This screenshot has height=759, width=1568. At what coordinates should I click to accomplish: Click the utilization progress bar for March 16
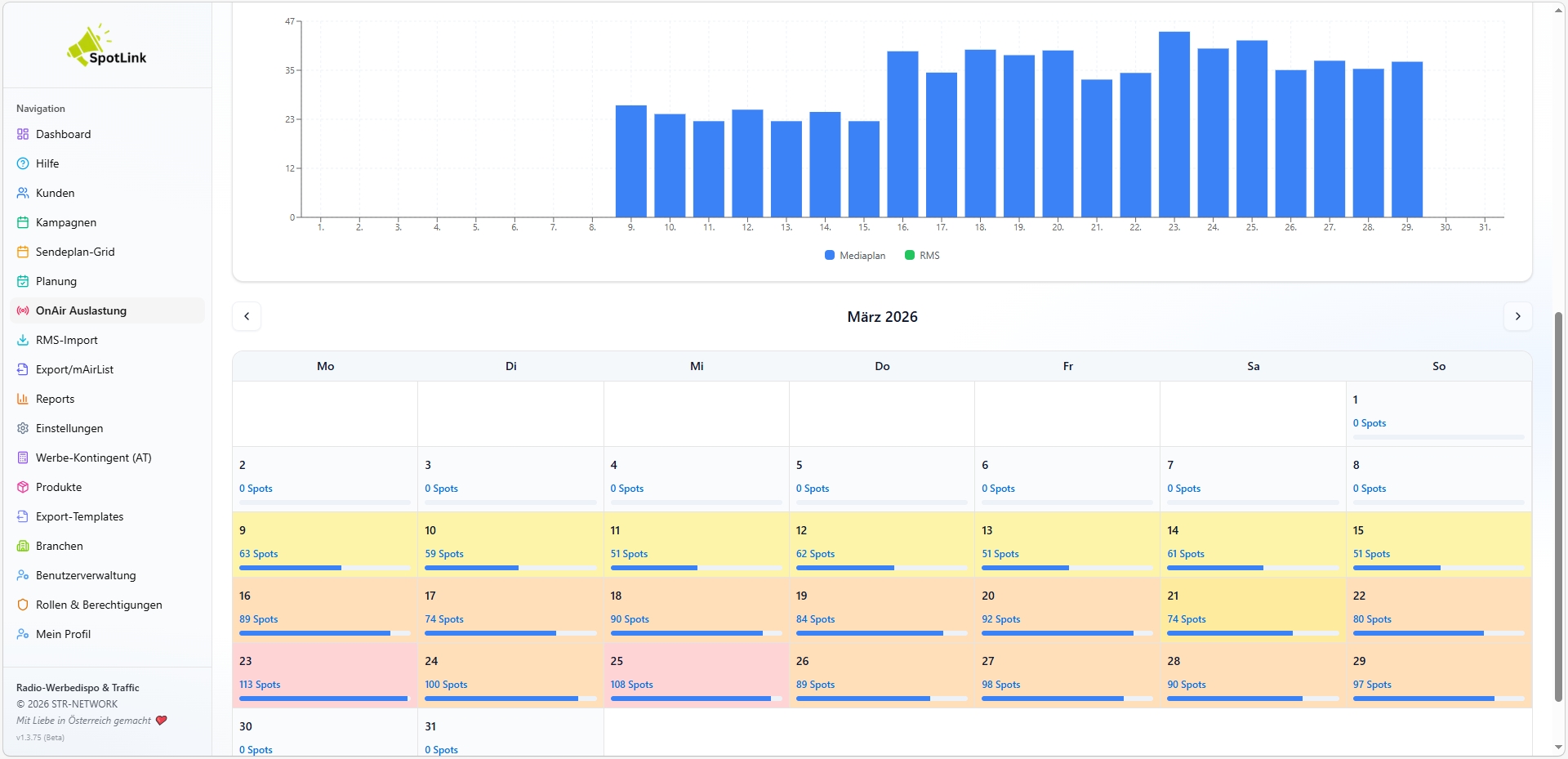click(x=324, y=633)
